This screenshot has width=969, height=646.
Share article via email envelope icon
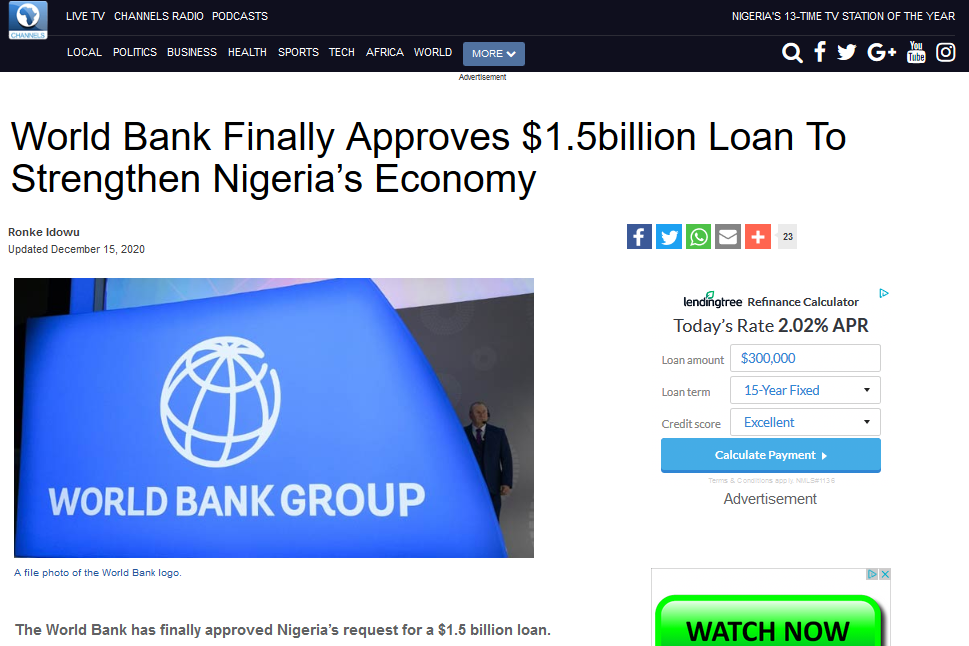pos(728,237)
